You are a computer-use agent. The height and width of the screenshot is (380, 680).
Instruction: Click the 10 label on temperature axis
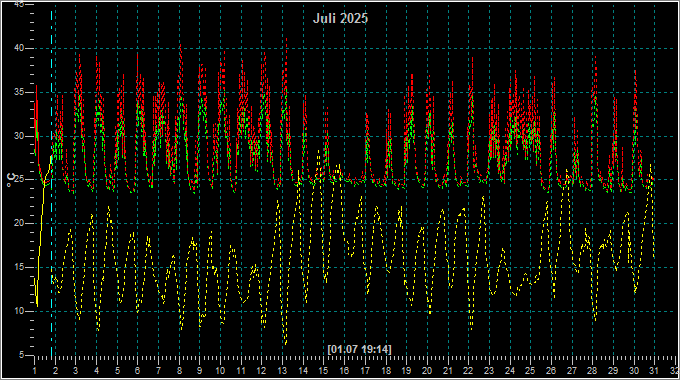click(x=20, y=311)
